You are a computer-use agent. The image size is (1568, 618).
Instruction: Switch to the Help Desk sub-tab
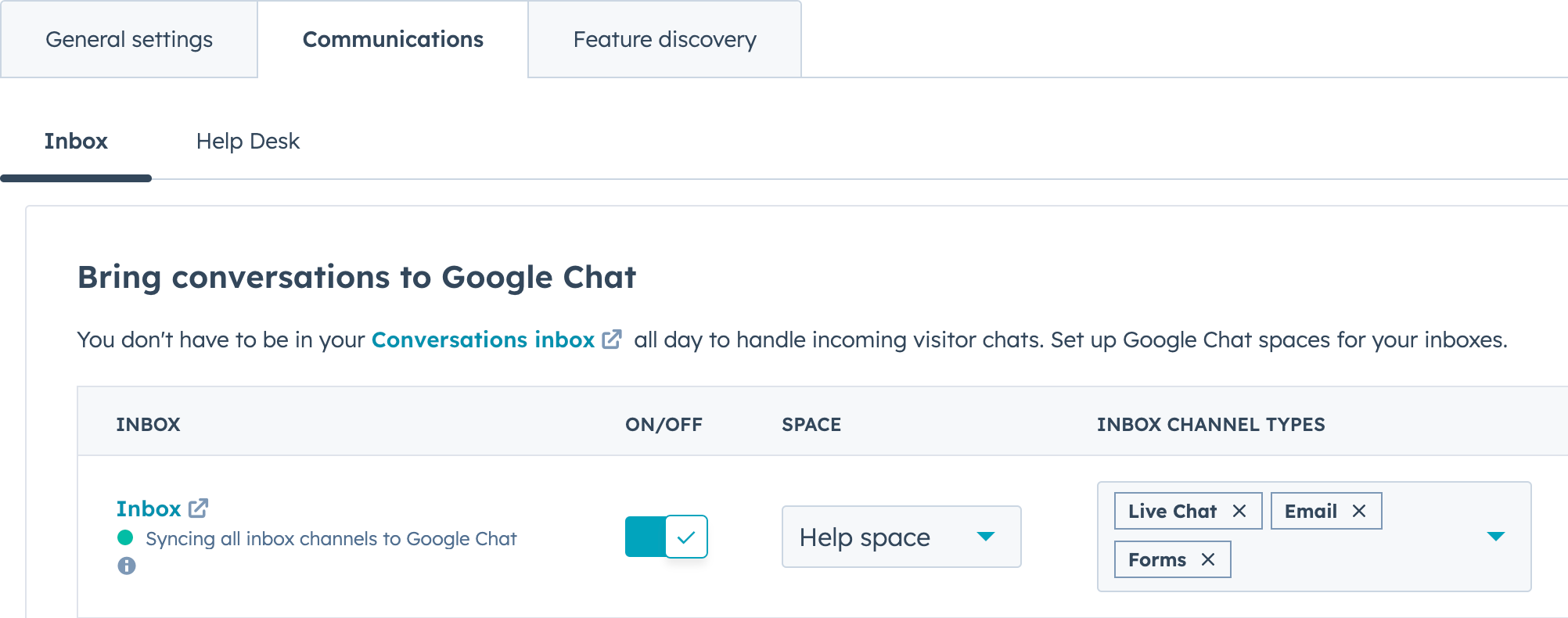click(247, 141)
